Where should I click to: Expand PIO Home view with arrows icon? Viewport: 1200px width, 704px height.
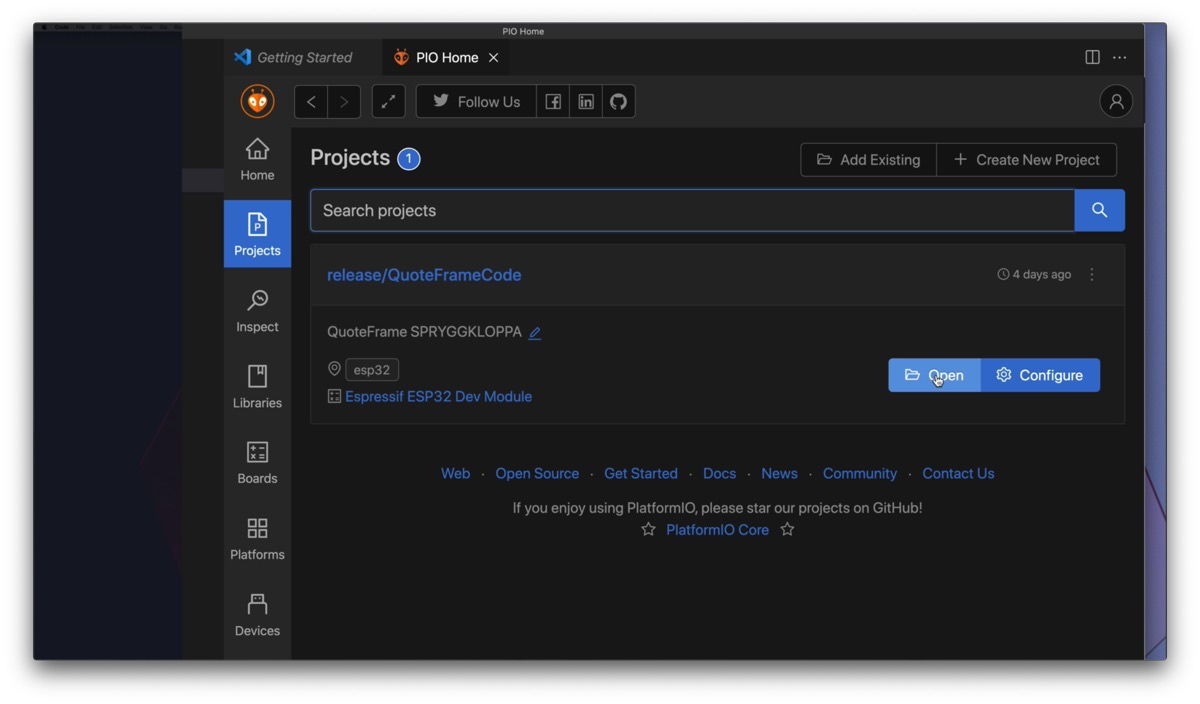click(x=388, y=101)
